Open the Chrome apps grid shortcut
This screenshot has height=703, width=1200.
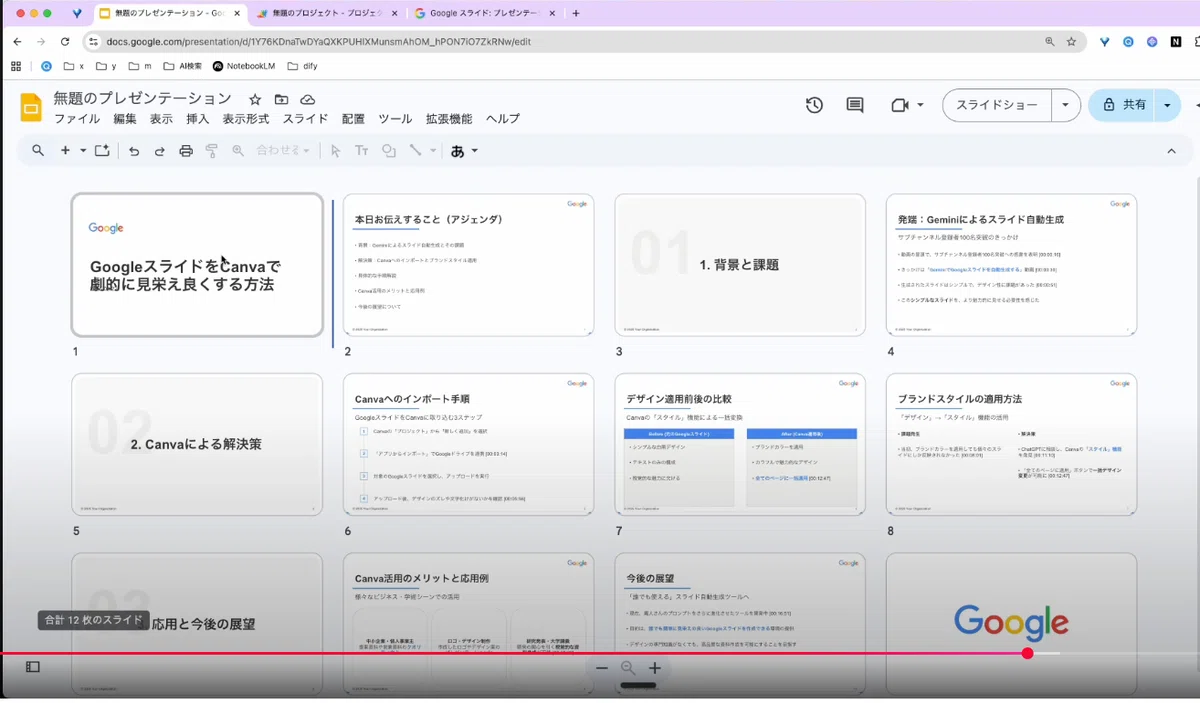(x=16, y=66)
